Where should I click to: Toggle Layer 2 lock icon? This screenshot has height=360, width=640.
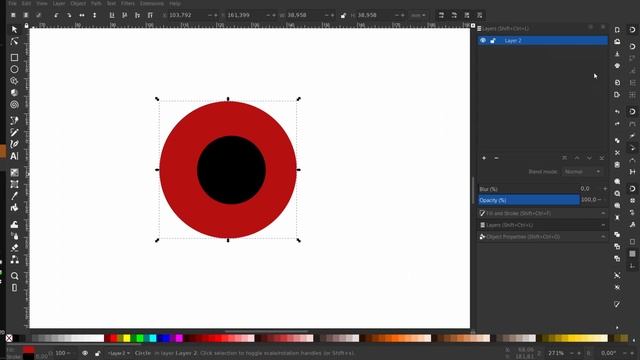(493, 40)
